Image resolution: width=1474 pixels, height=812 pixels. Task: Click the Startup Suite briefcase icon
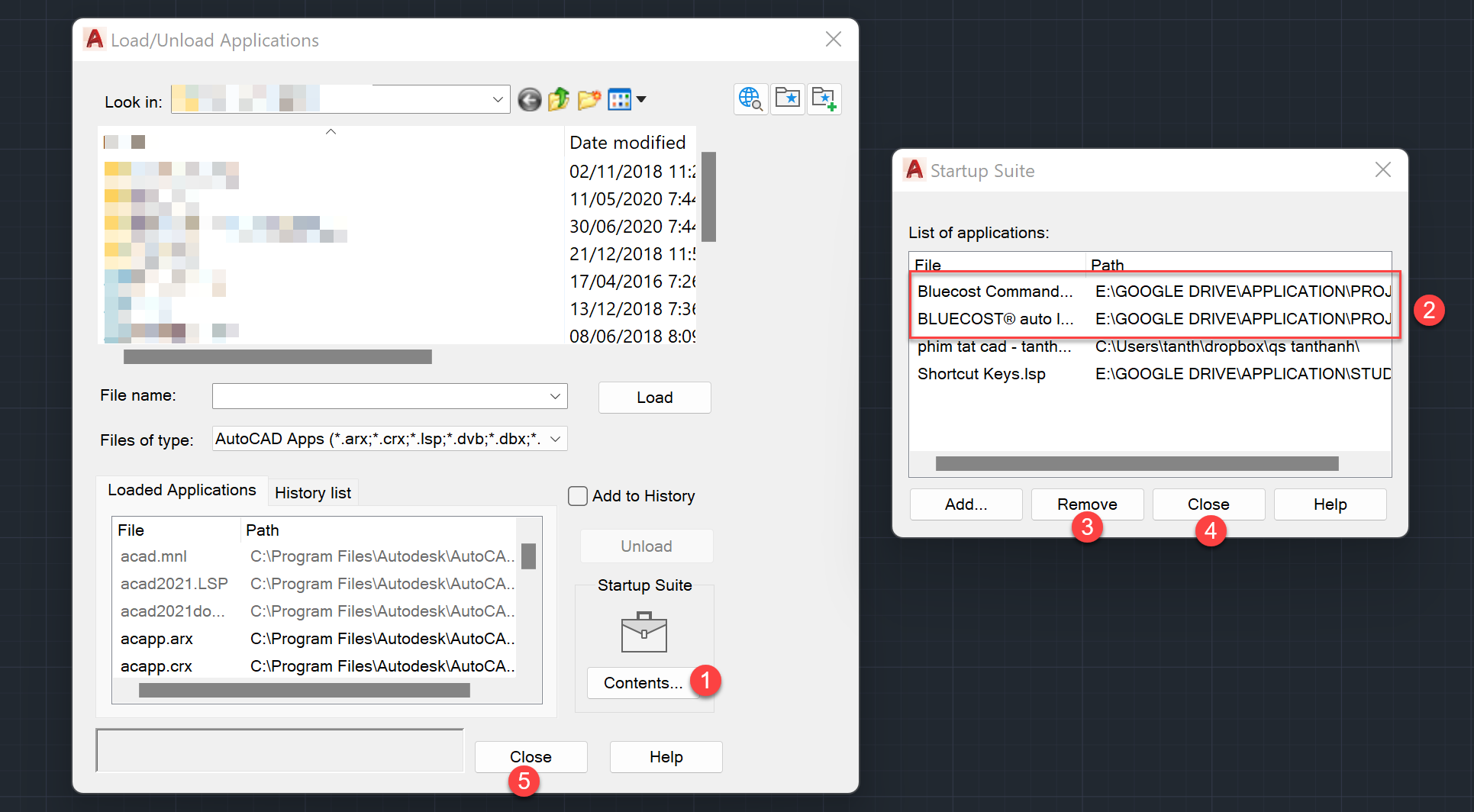pyautogui.click(x=643, y=632)
